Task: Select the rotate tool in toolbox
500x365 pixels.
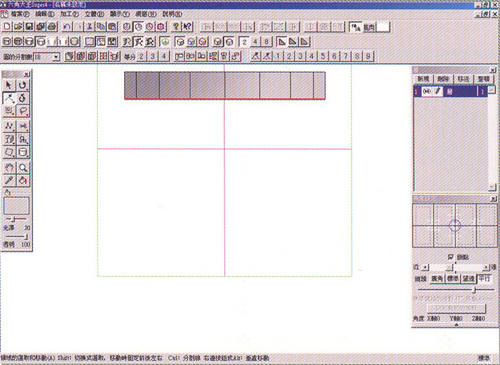Action: [x=22, y=85]
